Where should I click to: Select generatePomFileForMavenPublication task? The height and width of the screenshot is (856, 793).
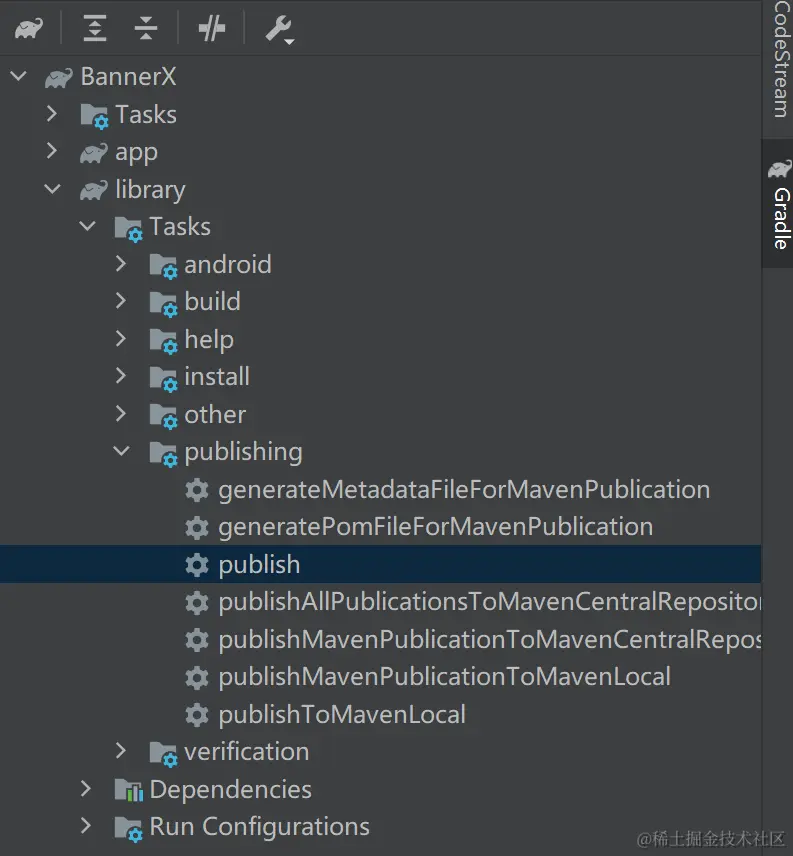(435, 527)
